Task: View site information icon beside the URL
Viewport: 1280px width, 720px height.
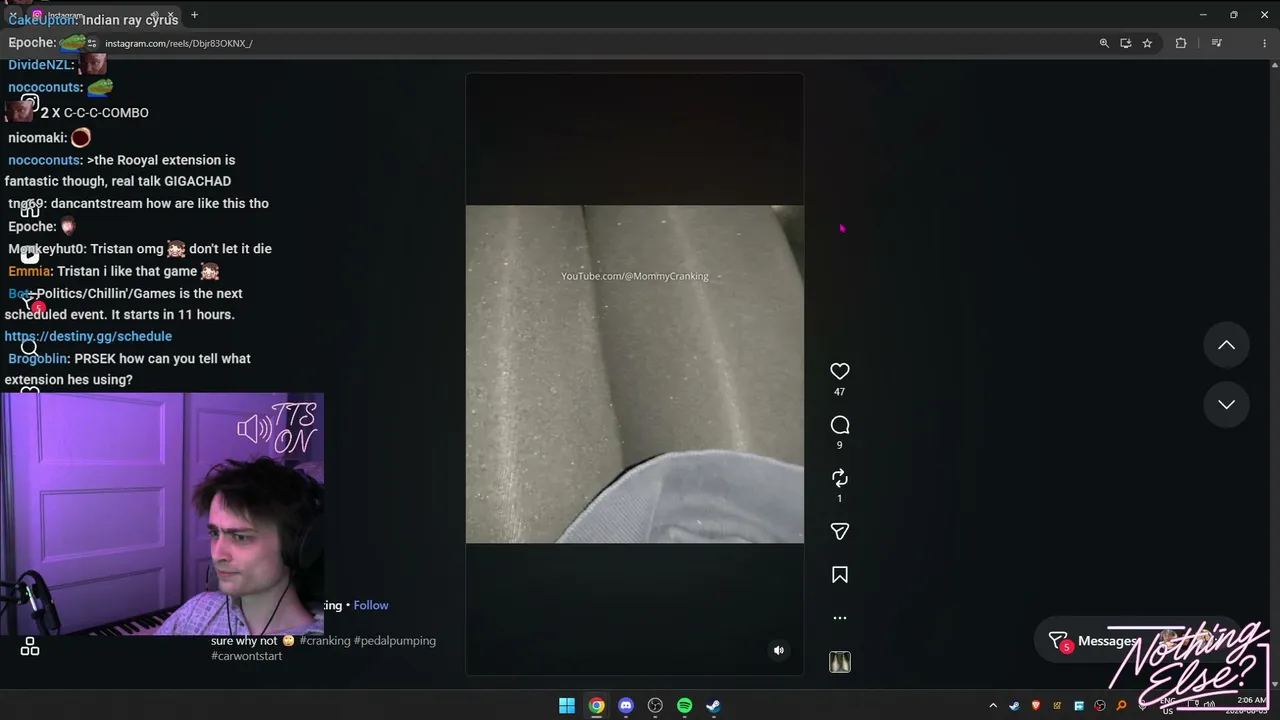Action: (92, 44)
